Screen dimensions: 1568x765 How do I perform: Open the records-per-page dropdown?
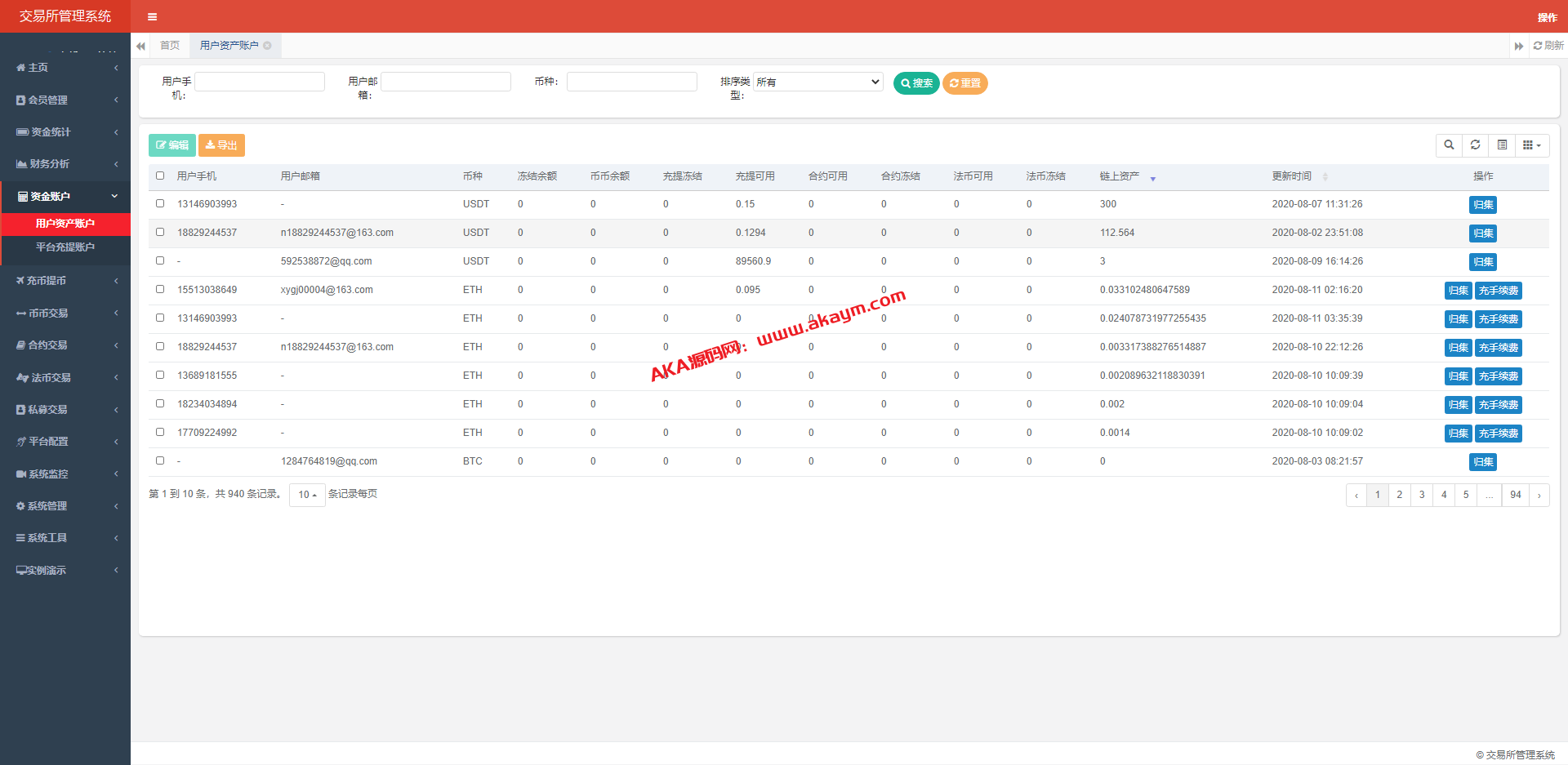[x=307, y=495]
